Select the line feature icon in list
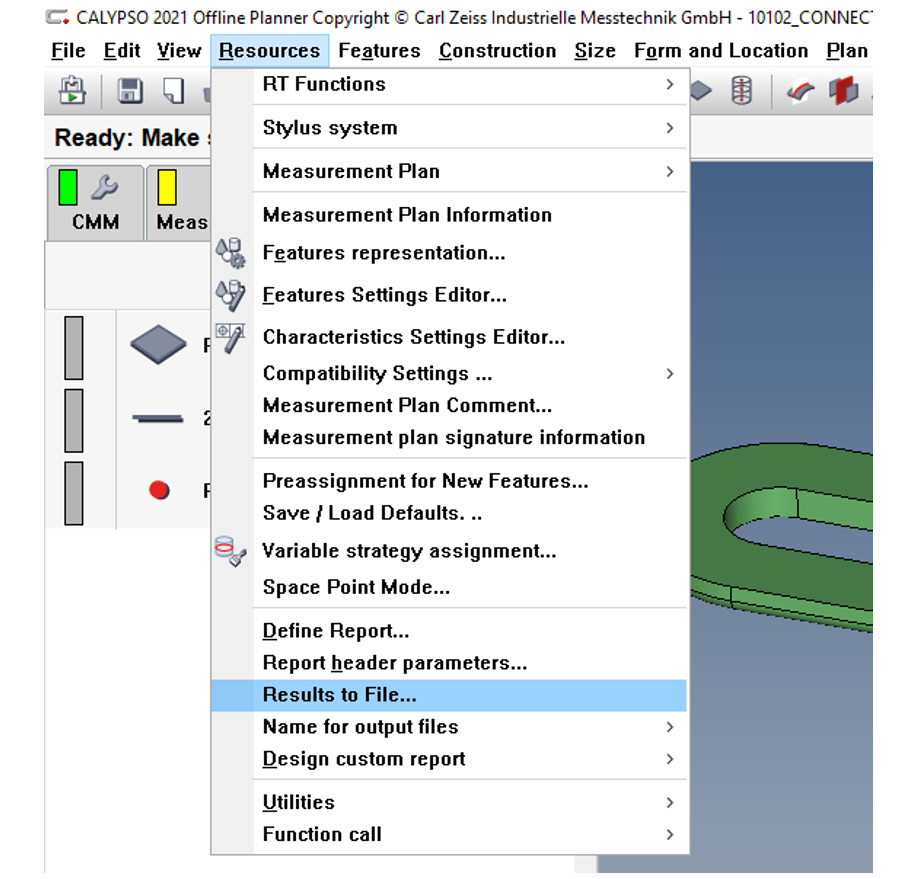Viewport: 924px width, 879px height. 158,419
